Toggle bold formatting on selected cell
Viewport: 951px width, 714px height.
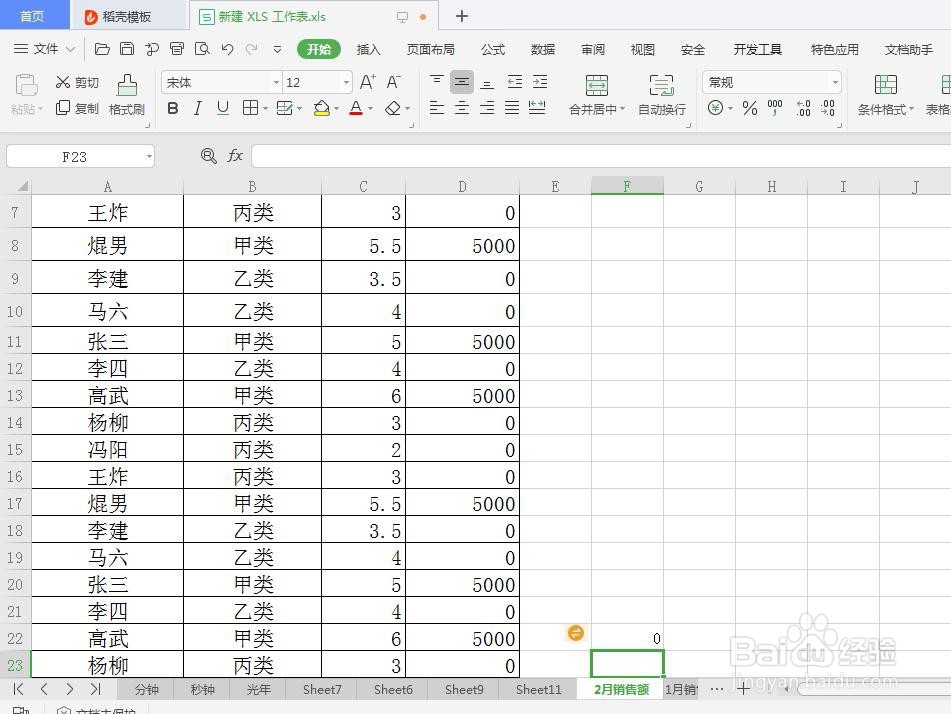tap(172, 107)
